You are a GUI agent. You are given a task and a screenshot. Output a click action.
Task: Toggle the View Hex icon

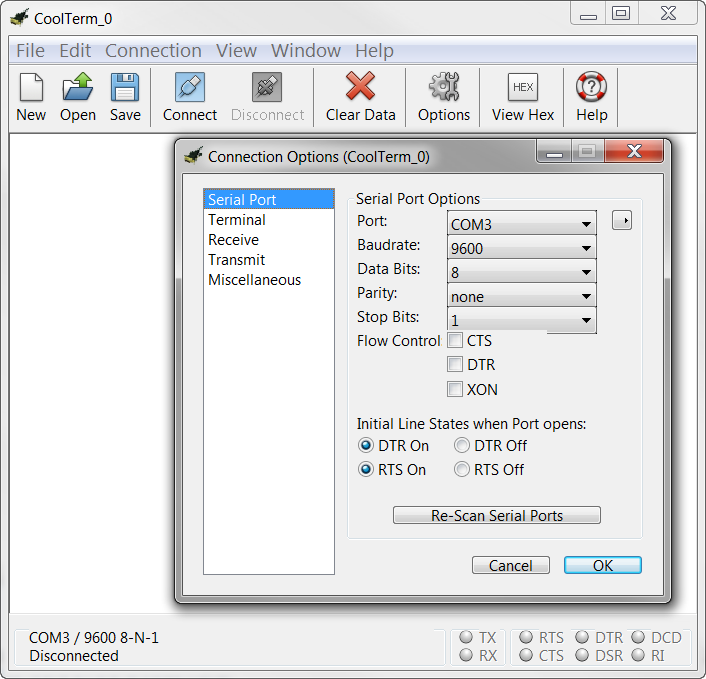522,89
